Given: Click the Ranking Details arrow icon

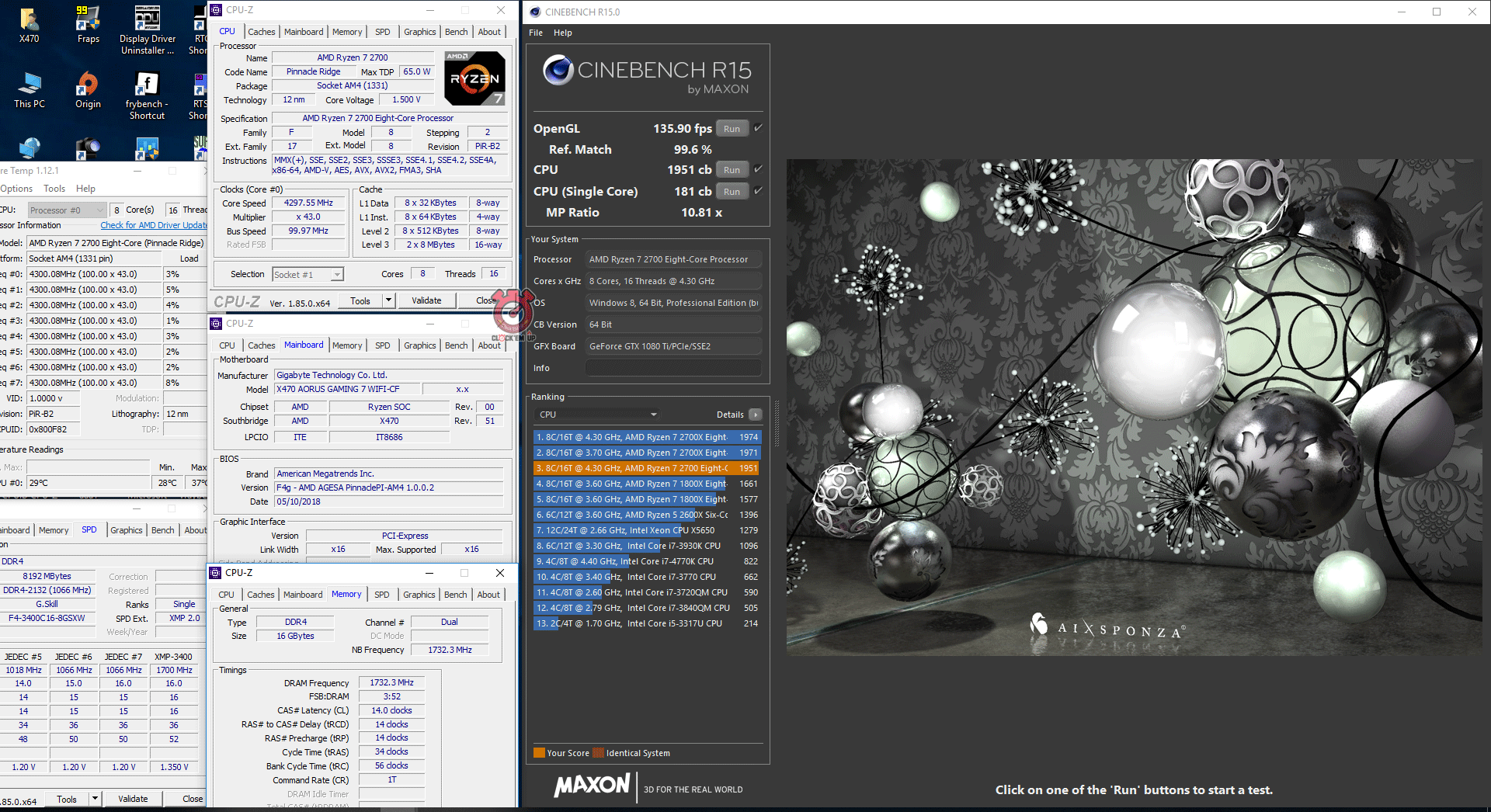Looking at the screenshot, I should [755, 415].
